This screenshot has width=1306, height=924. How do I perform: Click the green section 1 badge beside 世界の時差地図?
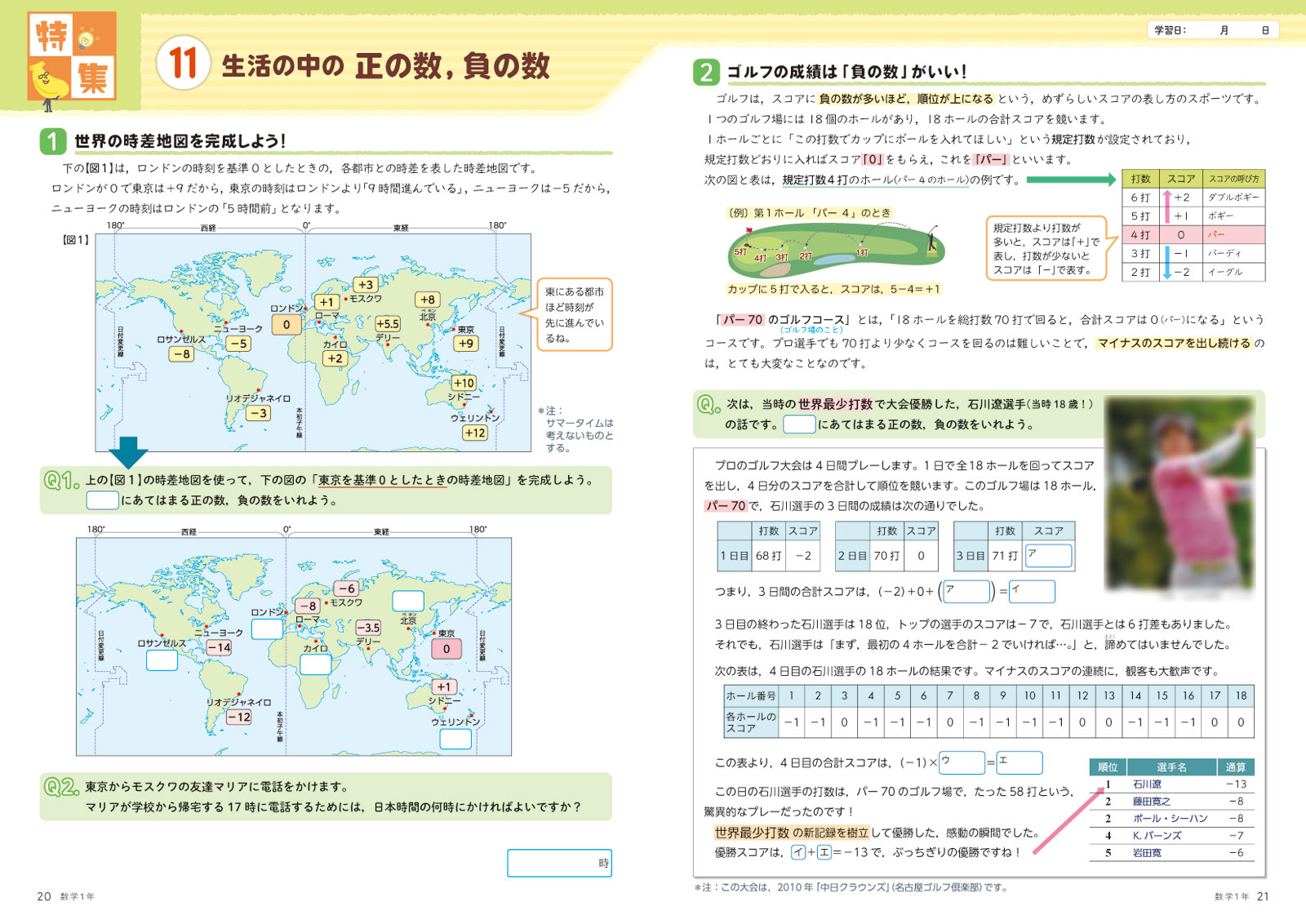[x=53, y=141]
